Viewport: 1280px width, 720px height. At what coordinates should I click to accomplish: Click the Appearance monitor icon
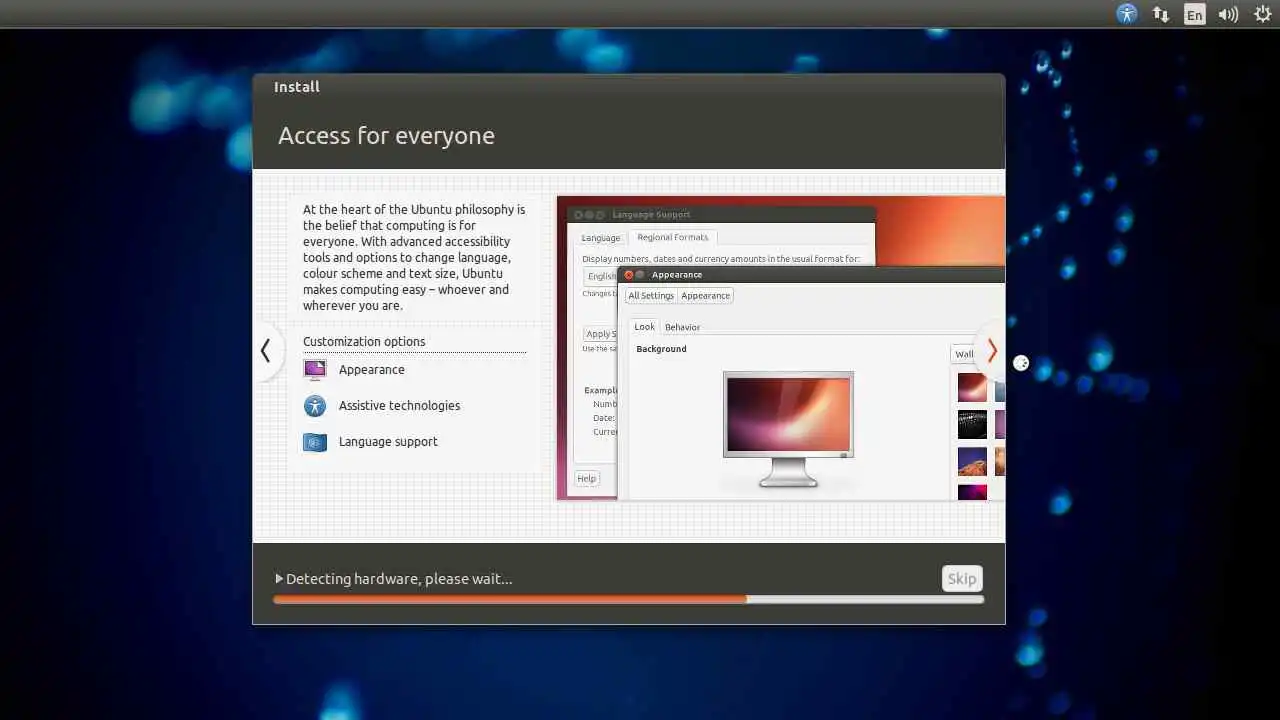click(x=315, y=369)
